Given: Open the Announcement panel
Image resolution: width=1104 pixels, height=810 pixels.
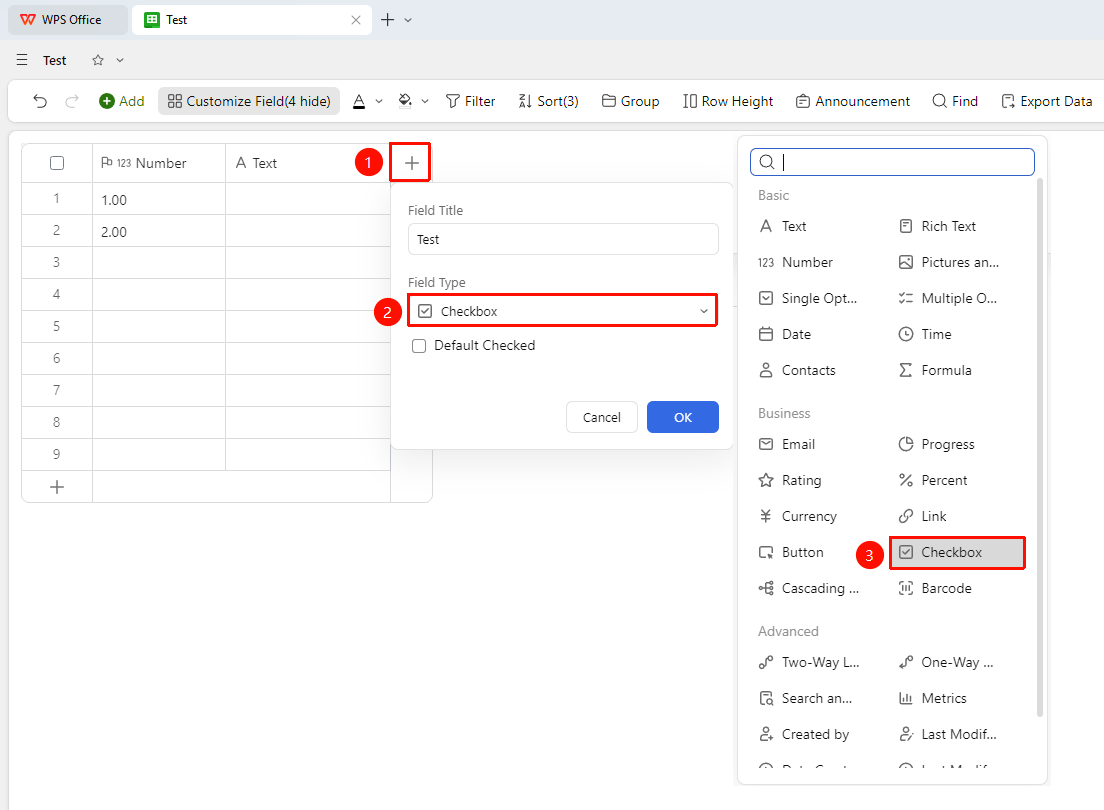Looking at the screenshot, I should click(x=853, y=101).
